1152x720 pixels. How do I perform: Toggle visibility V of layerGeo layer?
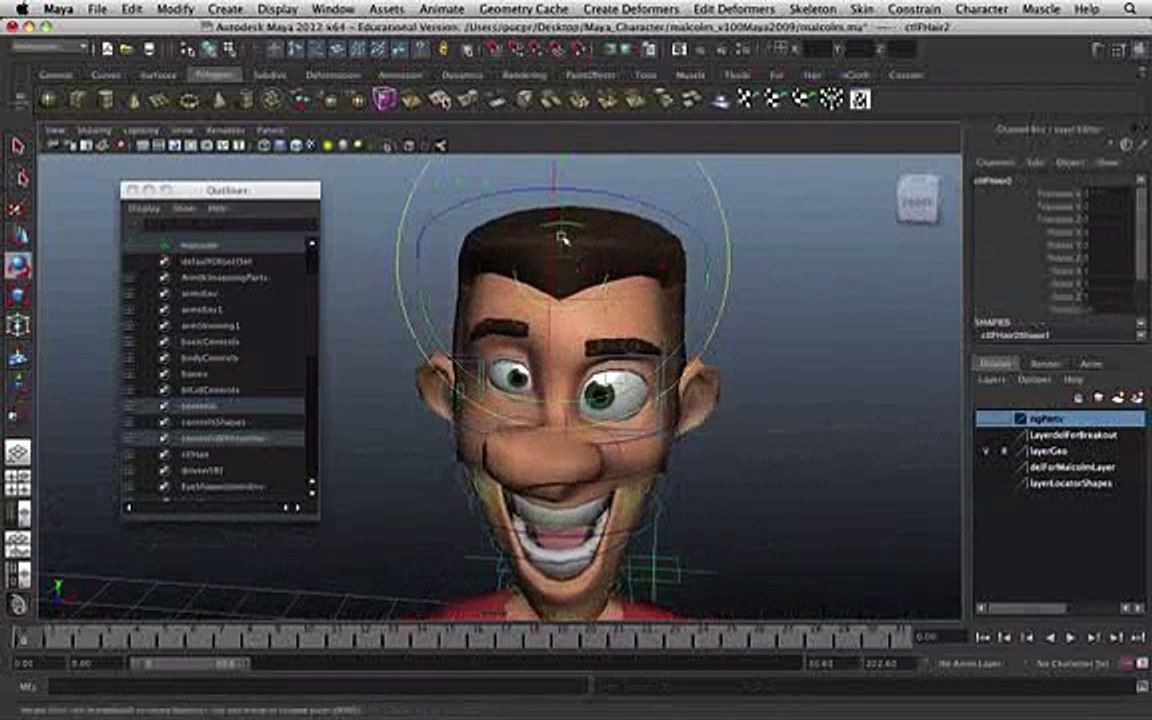(985, 451)
